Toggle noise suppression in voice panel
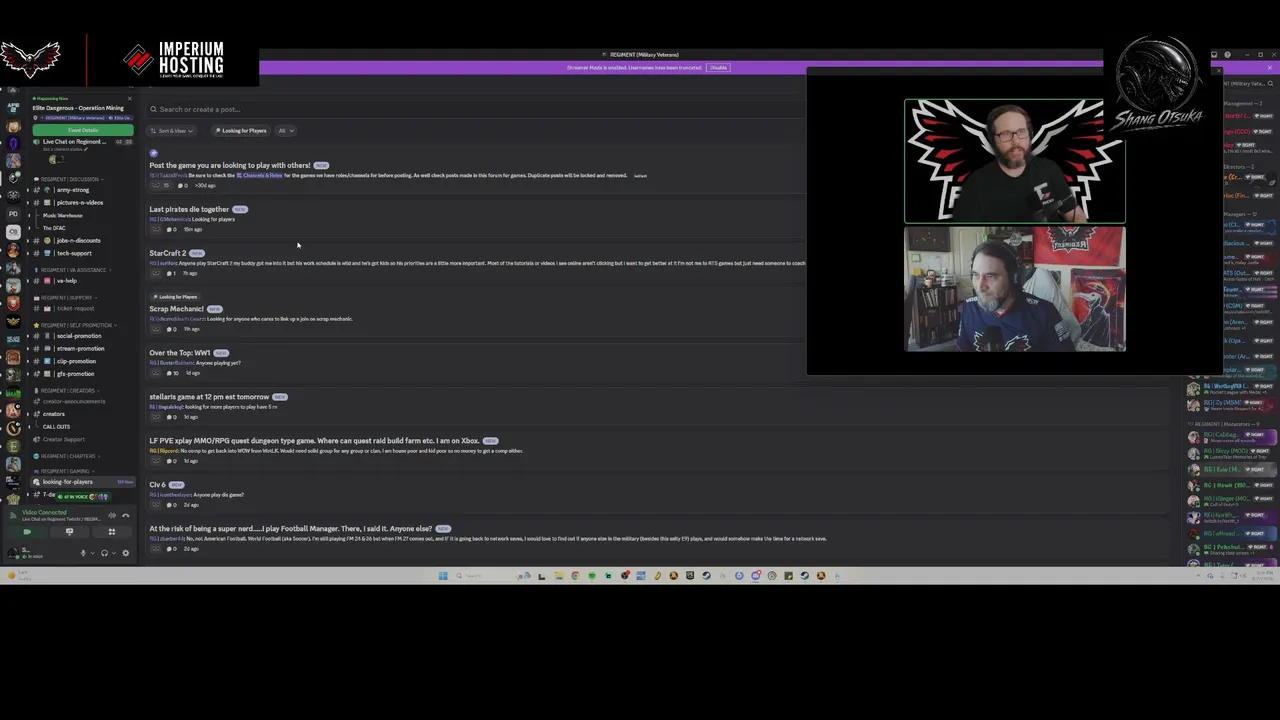The width and height of the screenshot is (1280, 720). pos(111,515)
